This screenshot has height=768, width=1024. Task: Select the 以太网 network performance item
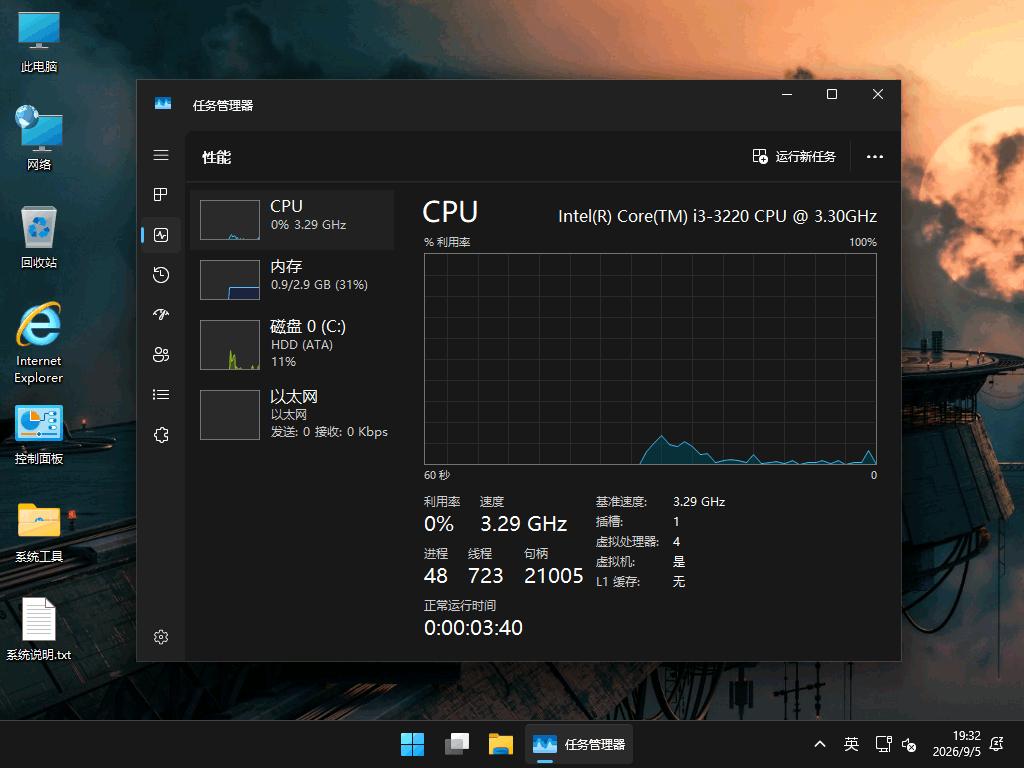coord(292,415)
